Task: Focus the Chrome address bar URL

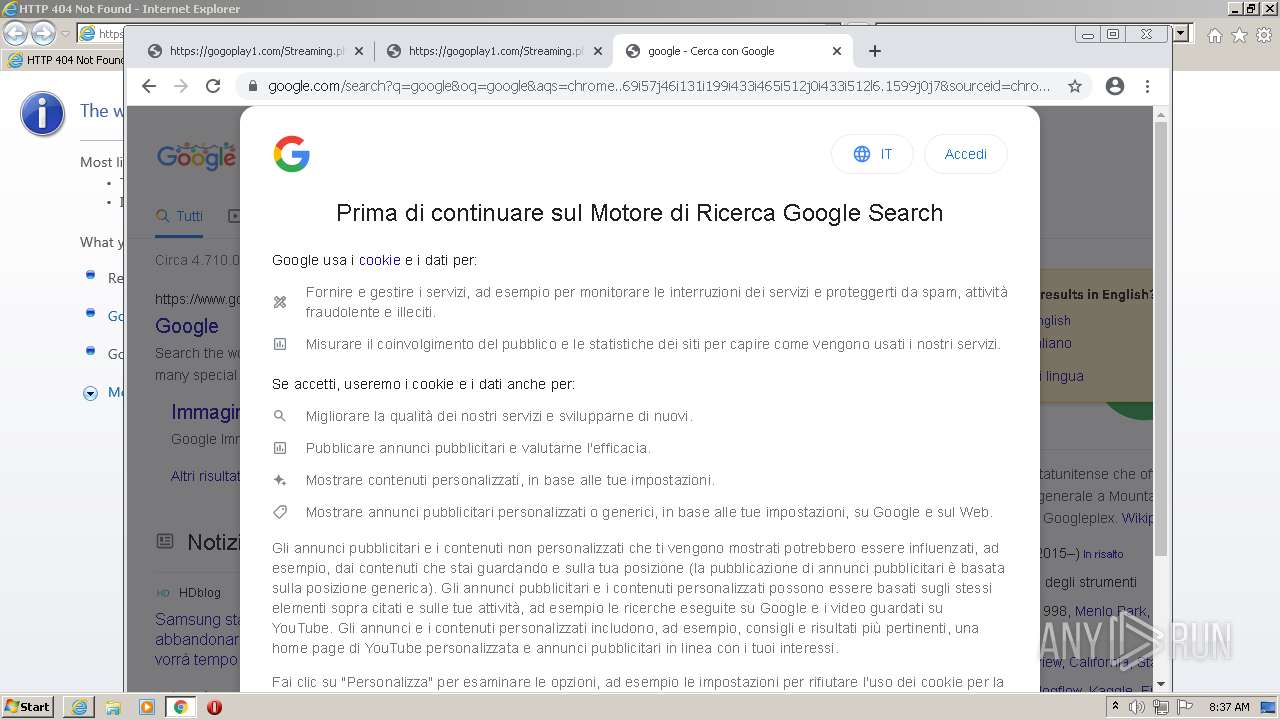Action: [658, 86]
